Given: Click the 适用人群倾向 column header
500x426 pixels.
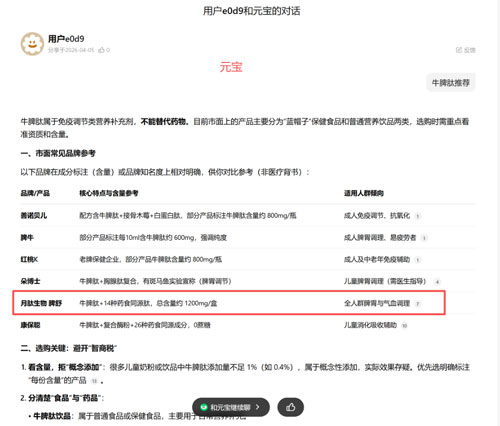Looking at the screenshot, I should click(364, 193).
